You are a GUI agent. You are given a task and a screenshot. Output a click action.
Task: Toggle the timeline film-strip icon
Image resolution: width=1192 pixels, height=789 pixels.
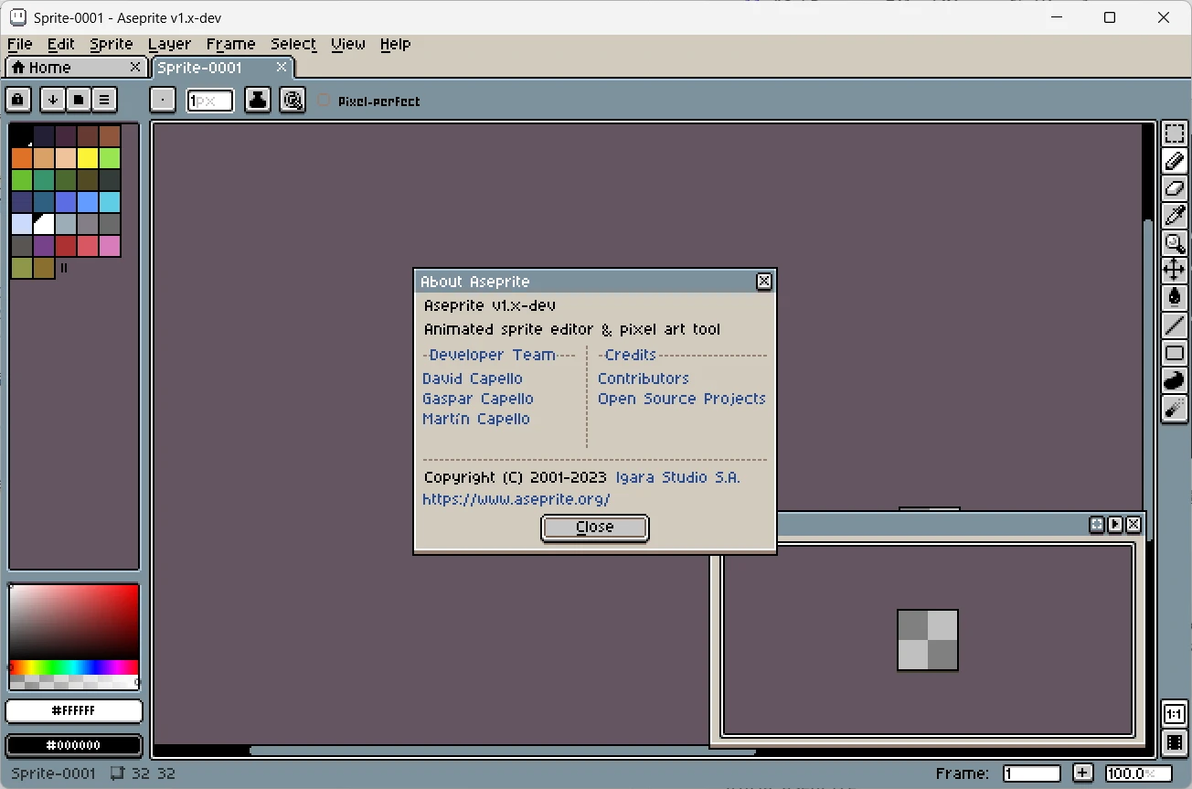coord(1174,743)
